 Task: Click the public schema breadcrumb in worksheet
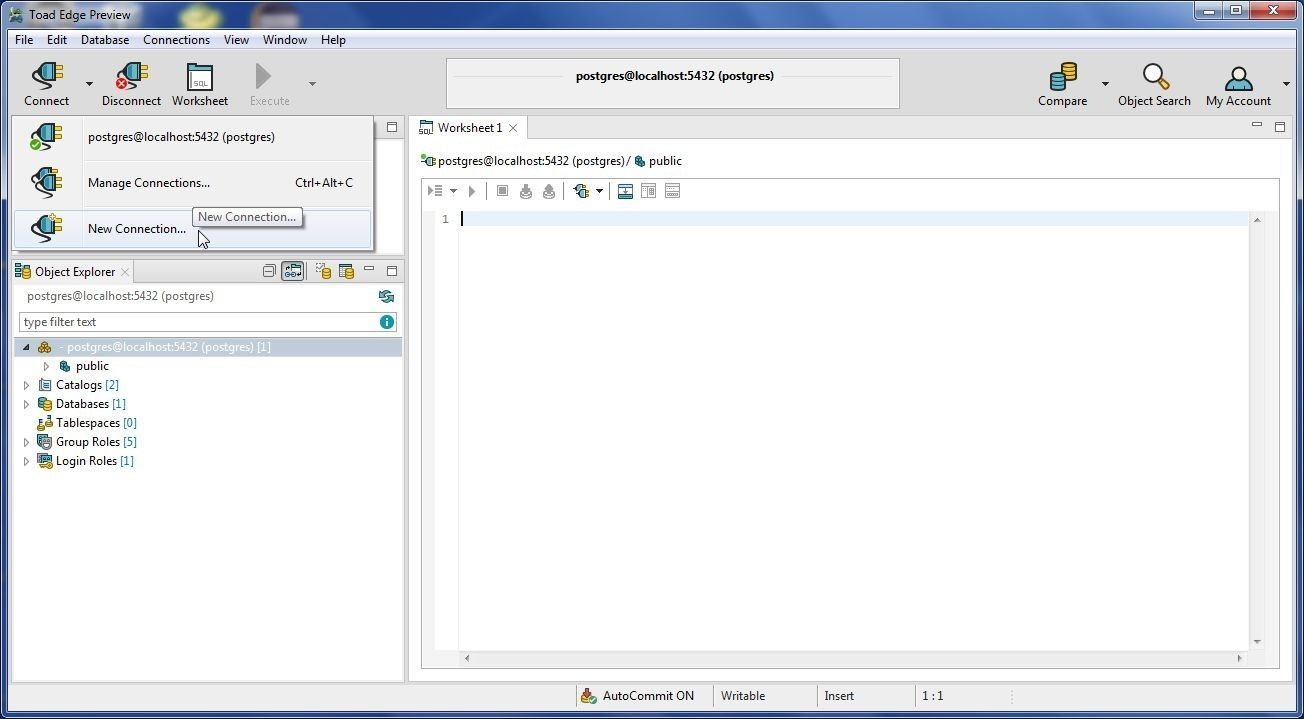[x=658, y=161]
